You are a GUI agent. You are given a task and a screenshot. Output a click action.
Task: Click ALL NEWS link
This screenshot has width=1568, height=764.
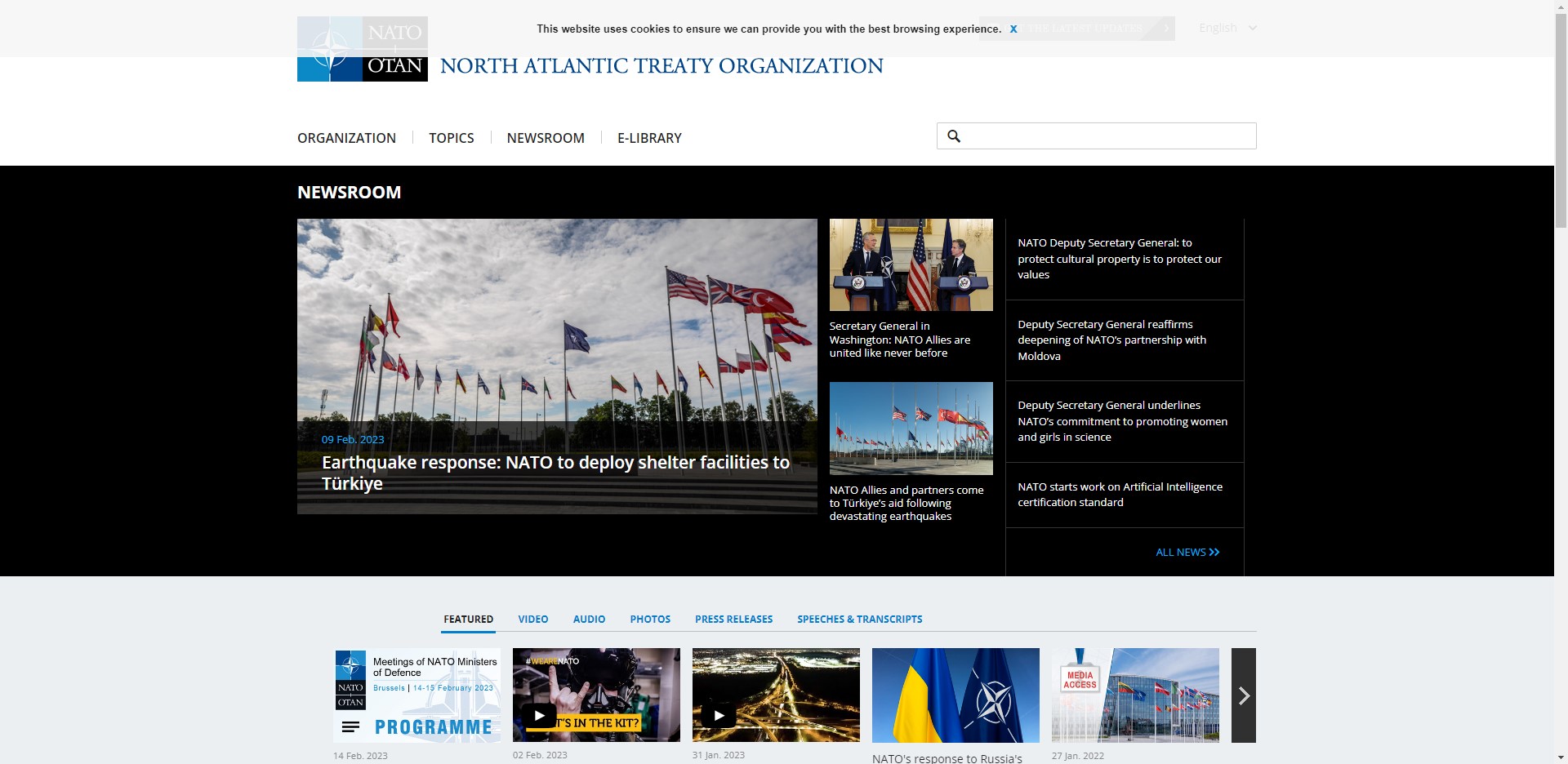coord(1187,553)
